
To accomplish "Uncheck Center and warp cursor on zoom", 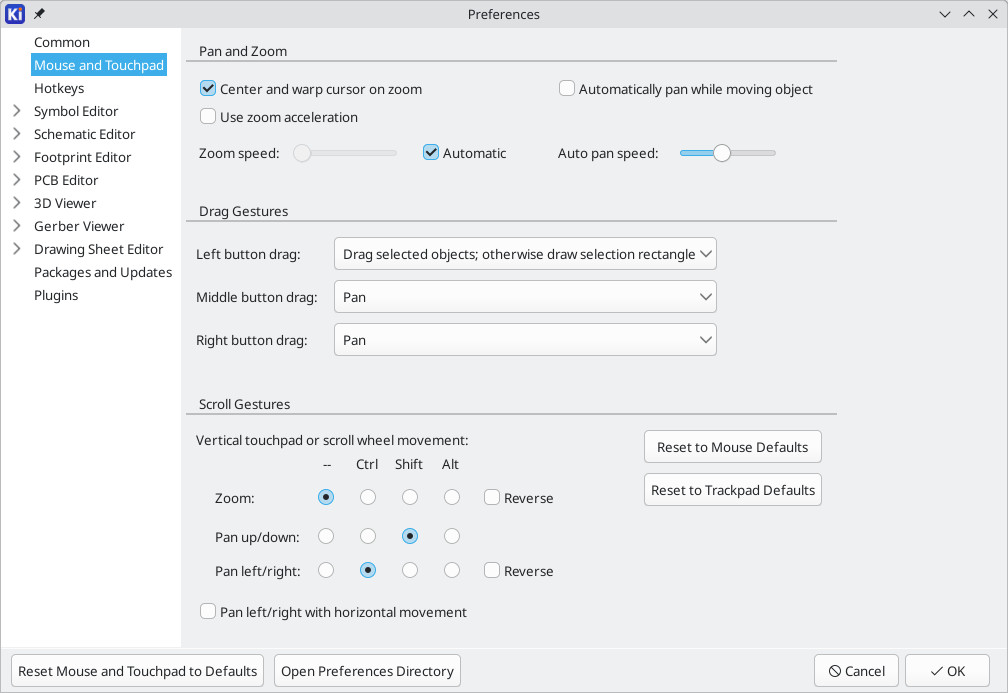I will 208,89.
